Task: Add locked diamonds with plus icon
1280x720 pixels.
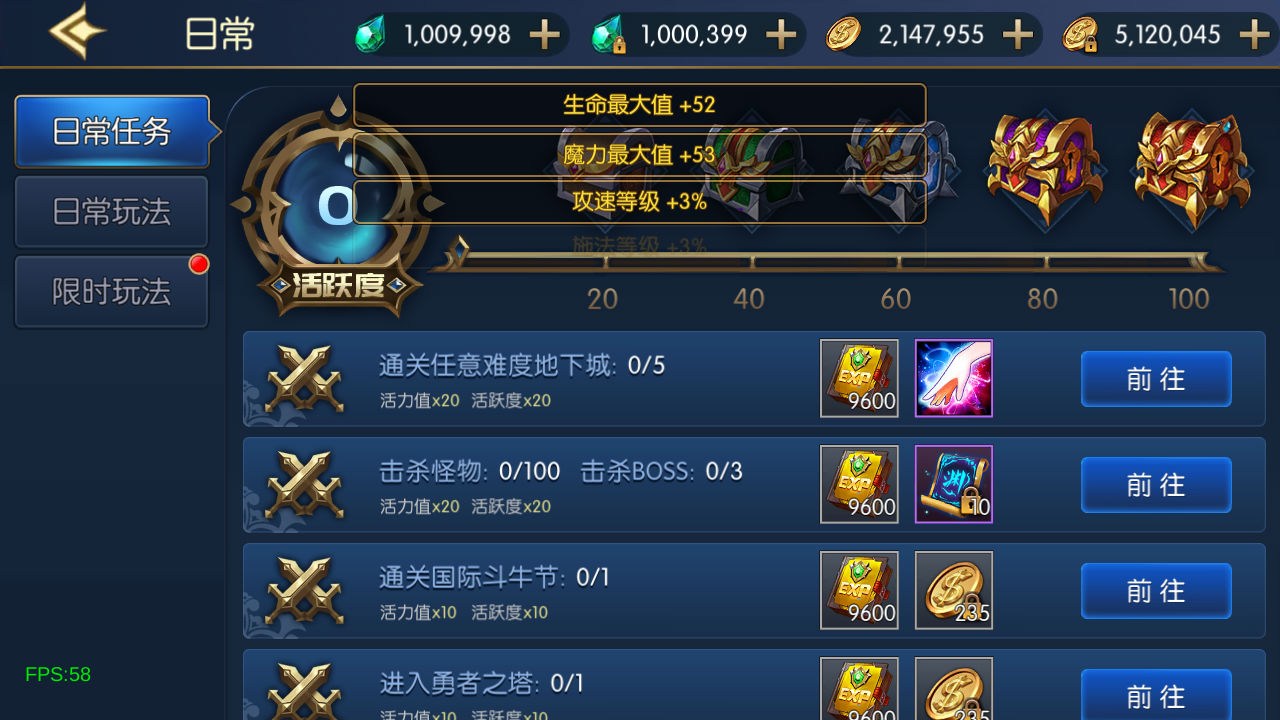Action: 781,35
